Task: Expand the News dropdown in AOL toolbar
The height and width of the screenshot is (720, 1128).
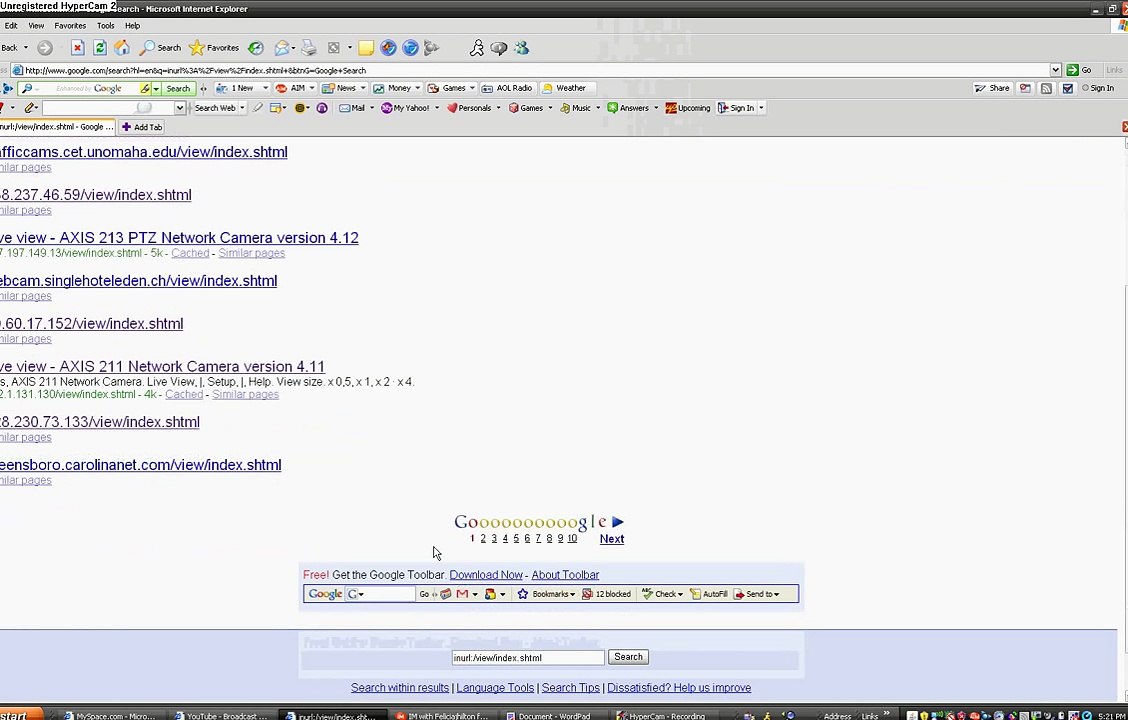Action: click(363, 88)
